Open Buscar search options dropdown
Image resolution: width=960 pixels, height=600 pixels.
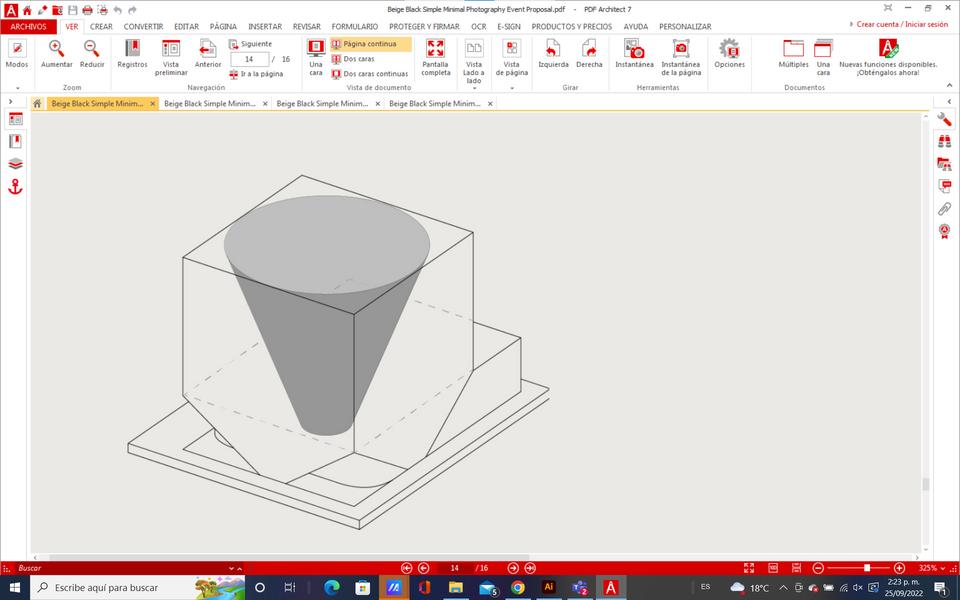point(231,568)
